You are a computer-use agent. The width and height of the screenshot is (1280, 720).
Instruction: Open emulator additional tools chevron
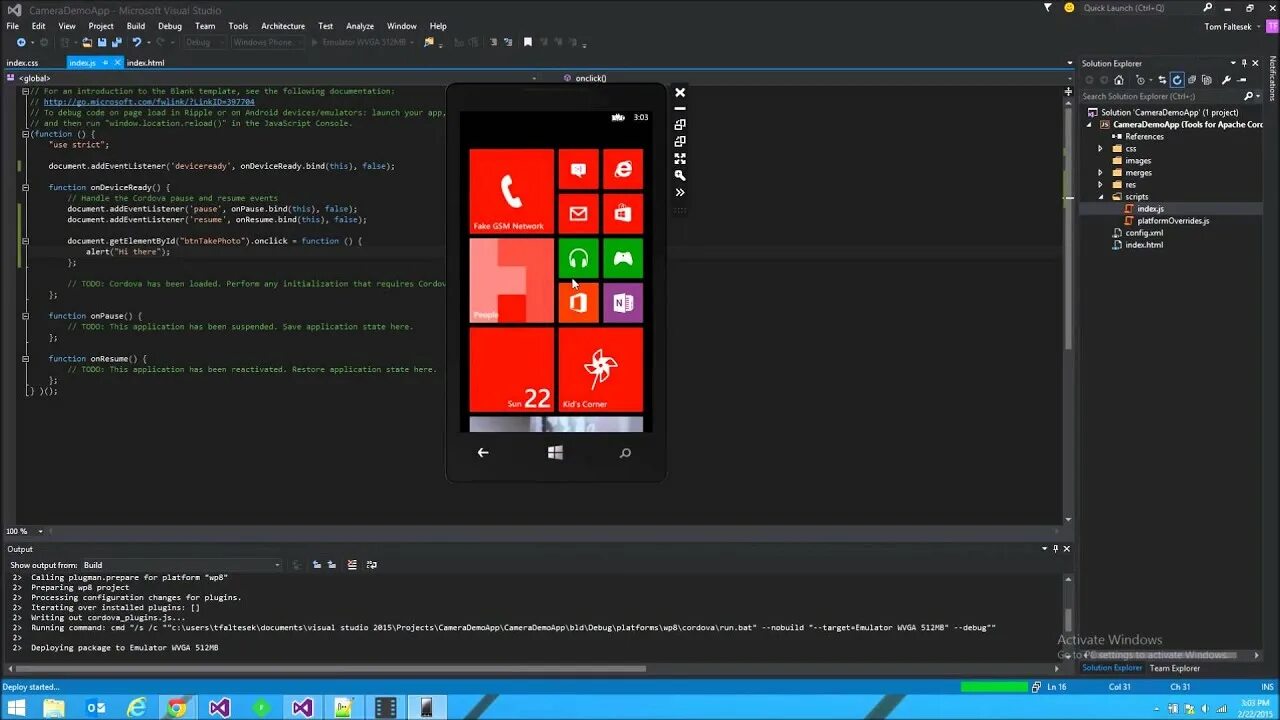tap(680, 192)
